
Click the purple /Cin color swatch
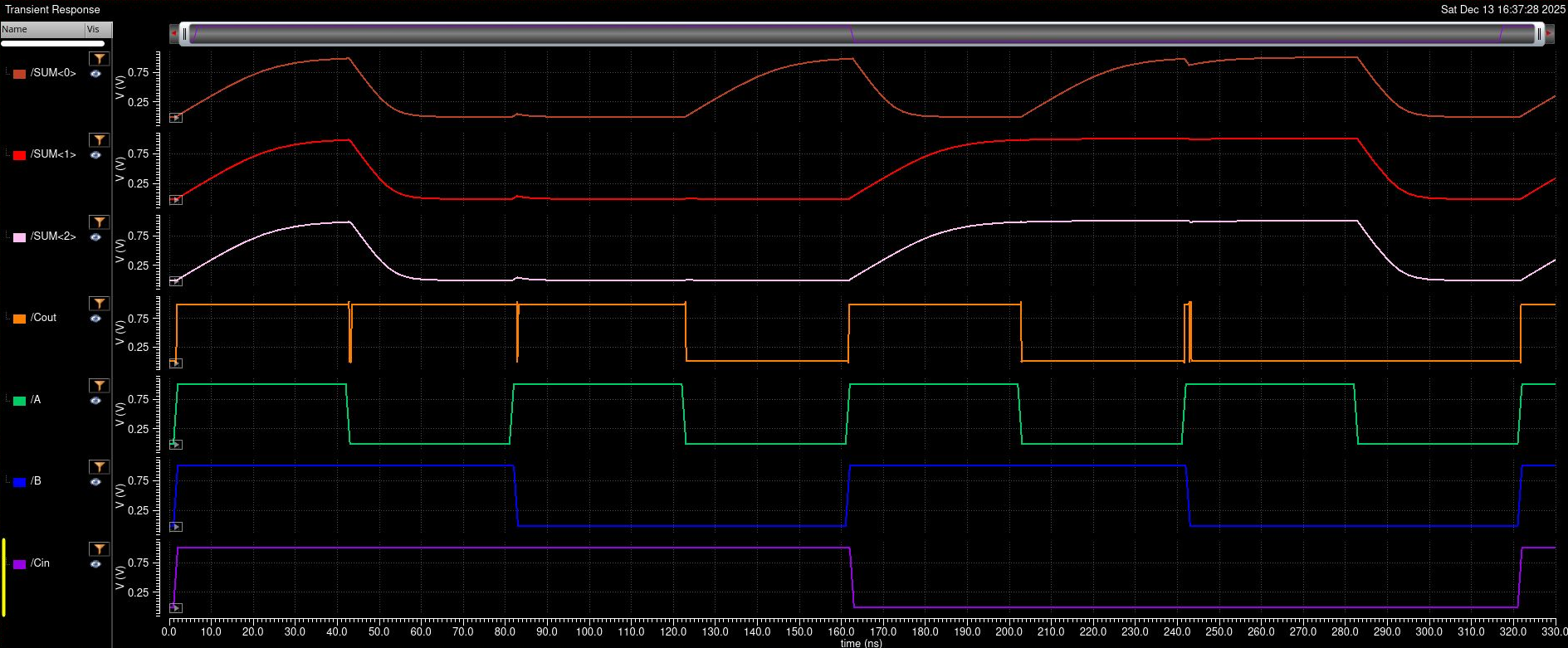pyautogui.click(x=19, y=564)
